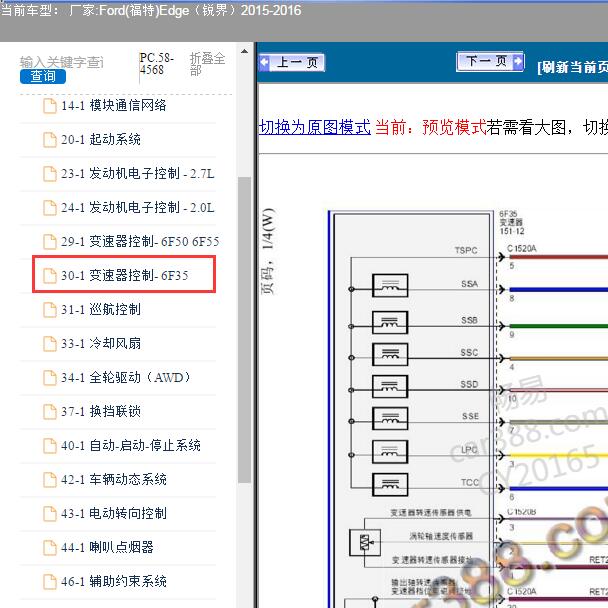Open 23-1 发动机电子控制 2.7L entry

tap(138, 173)
